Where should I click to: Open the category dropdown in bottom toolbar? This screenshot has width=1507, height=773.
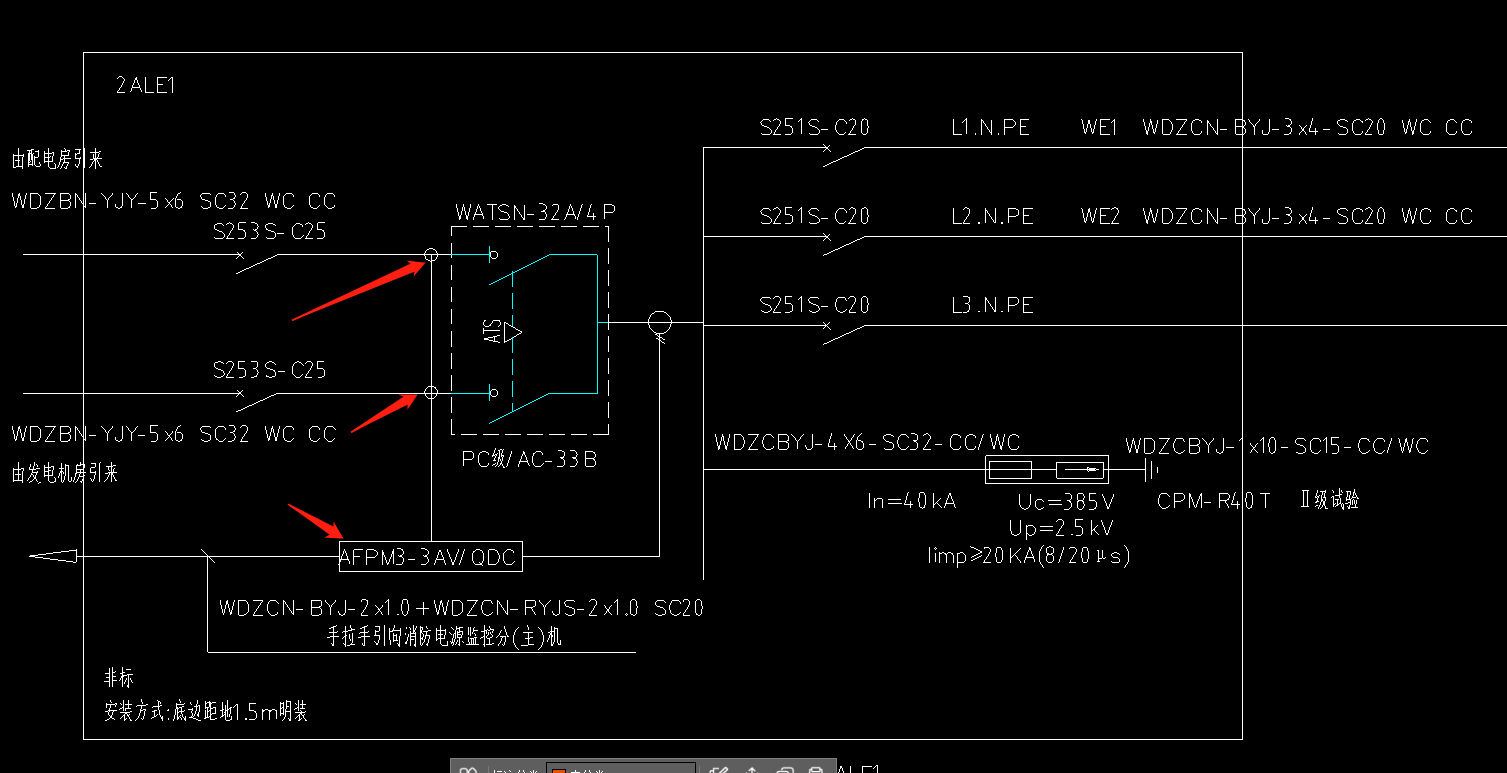pos(622,769)
